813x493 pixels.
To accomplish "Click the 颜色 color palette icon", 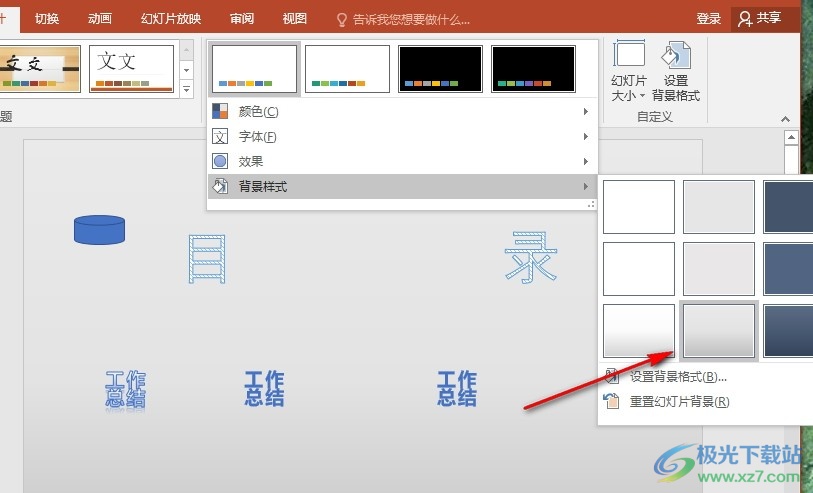I will (220, 111).
